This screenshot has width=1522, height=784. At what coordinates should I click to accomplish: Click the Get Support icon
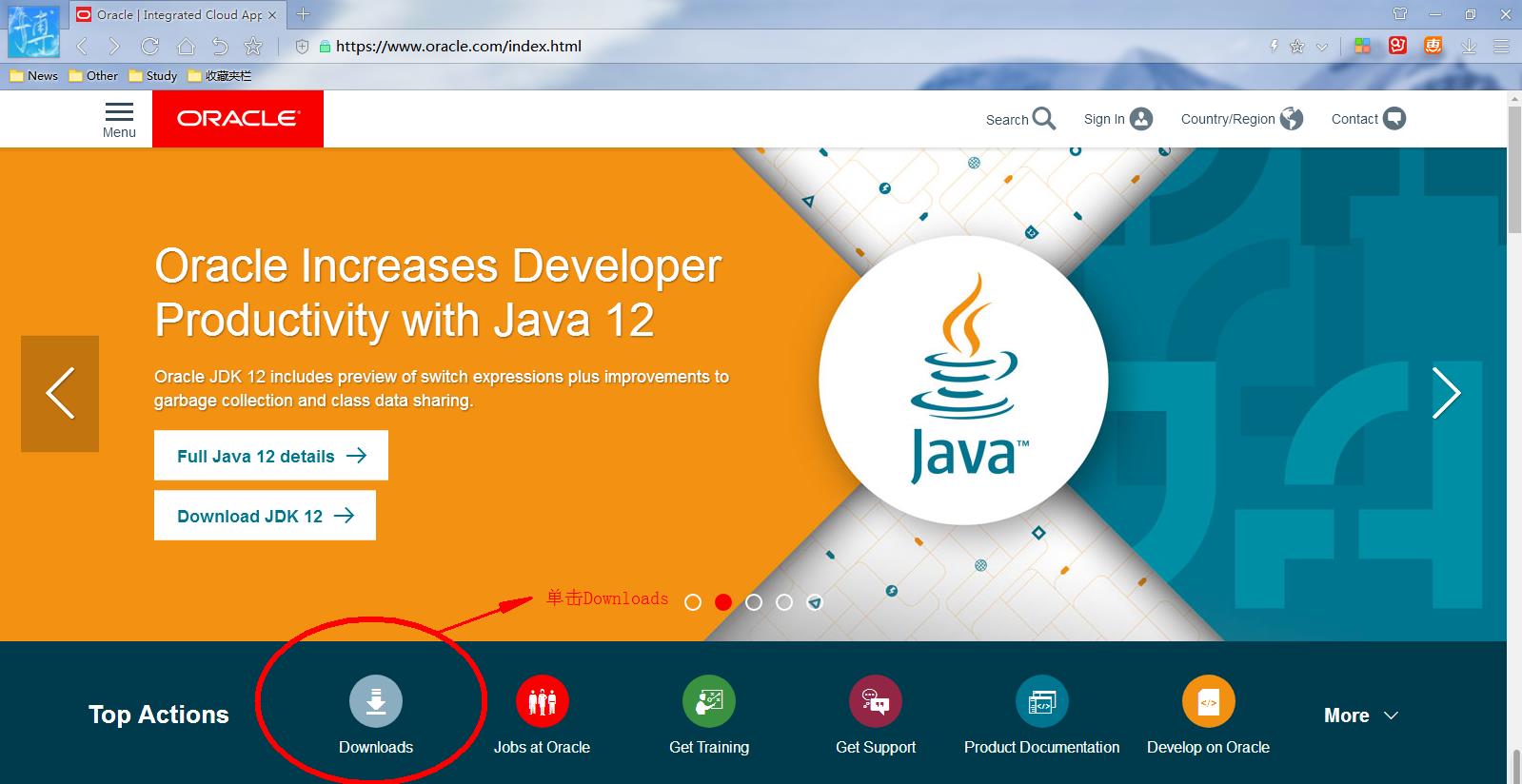coord(876,701)
